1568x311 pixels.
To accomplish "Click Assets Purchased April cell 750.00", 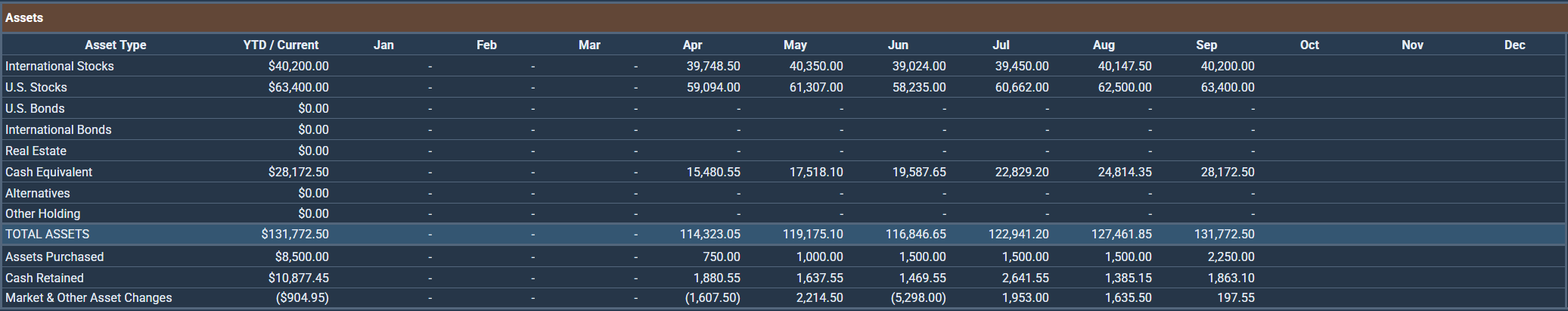I will pos(722,257).
